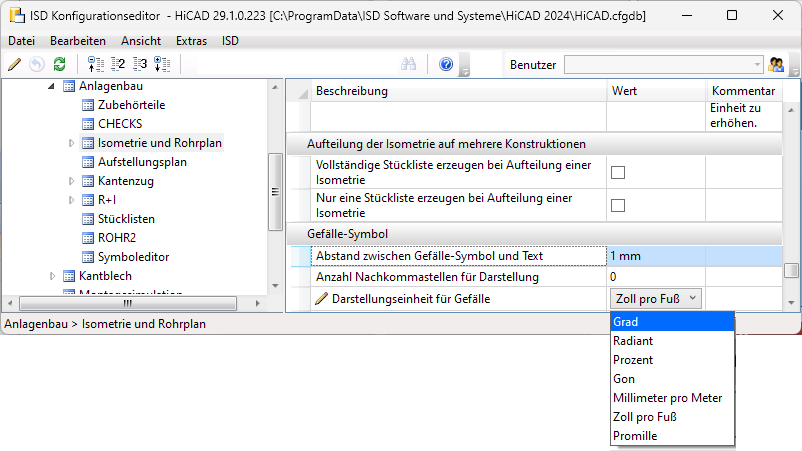Viewport: 802px width, 451px height.
Task: Expand the R+I tree node
Action: pyautogui.click(x=71, y=200)
